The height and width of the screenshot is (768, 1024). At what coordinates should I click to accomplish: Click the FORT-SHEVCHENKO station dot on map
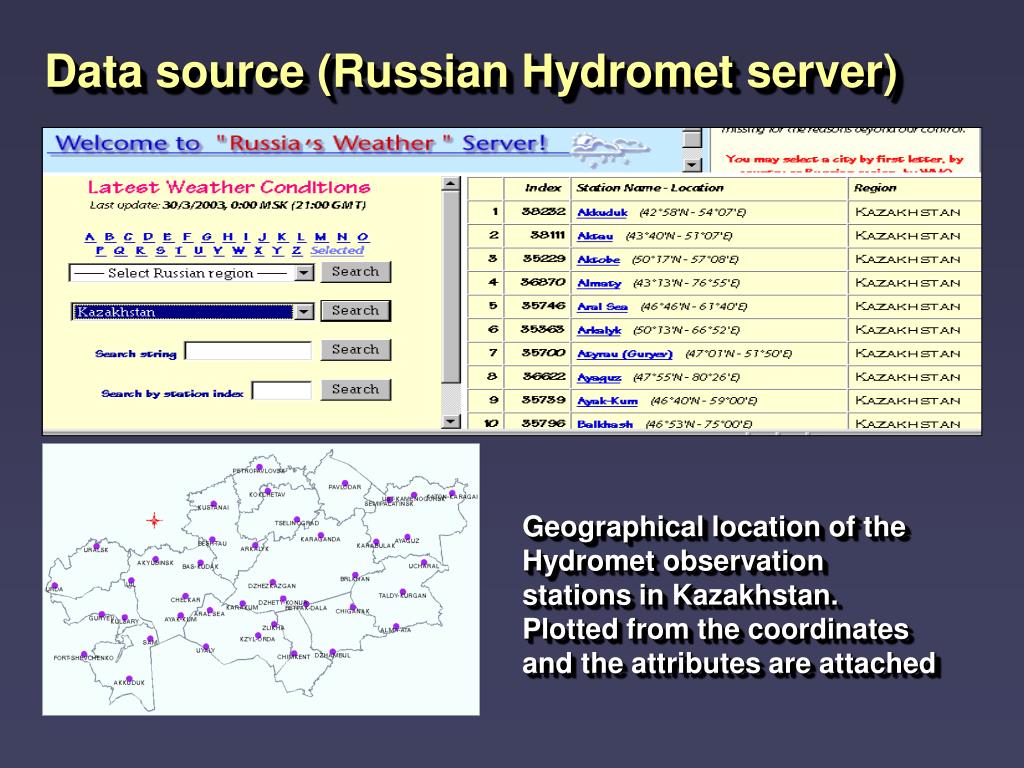(x=84, y=654)
